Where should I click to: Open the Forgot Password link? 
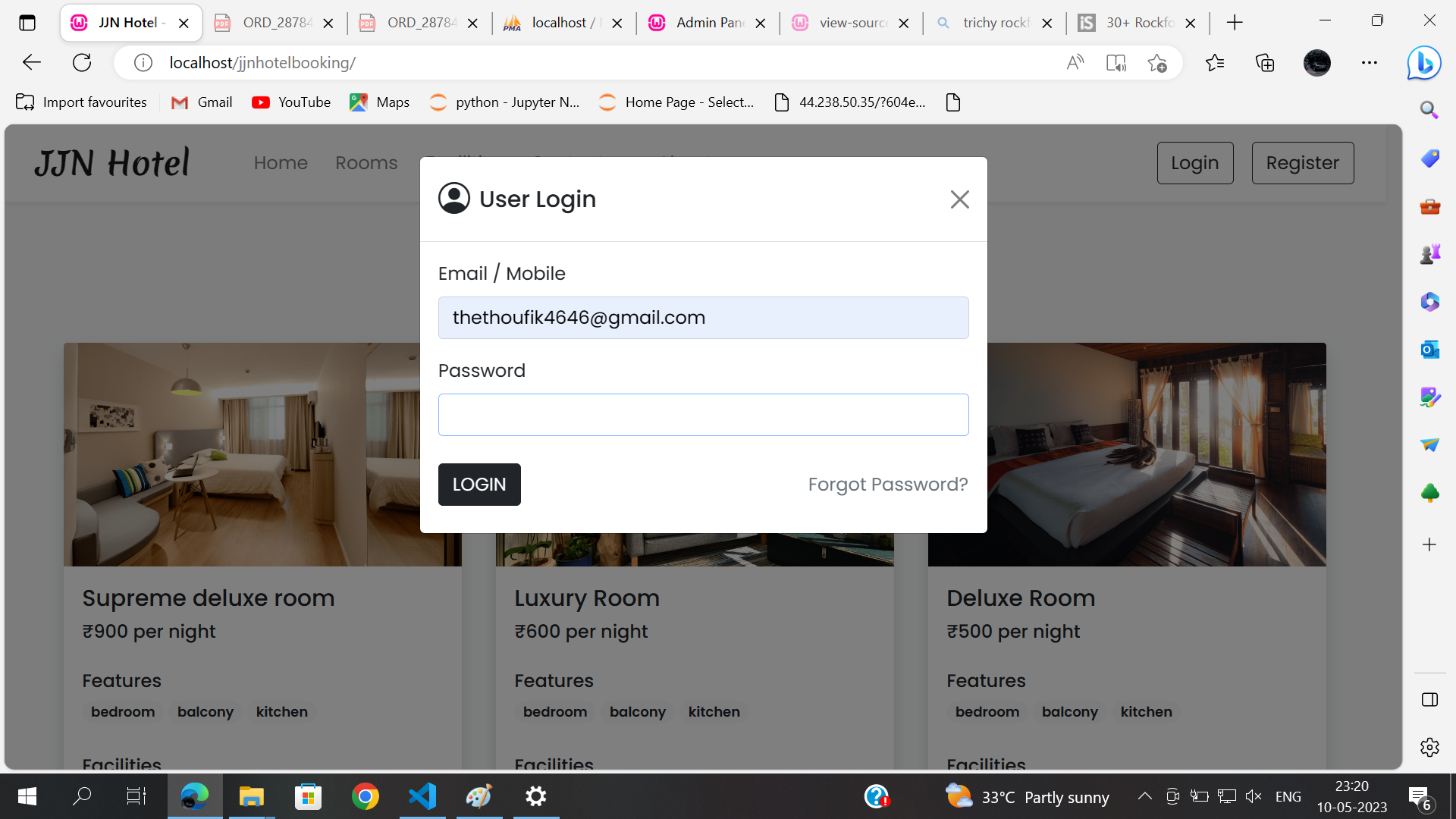[x=887, y=484]
